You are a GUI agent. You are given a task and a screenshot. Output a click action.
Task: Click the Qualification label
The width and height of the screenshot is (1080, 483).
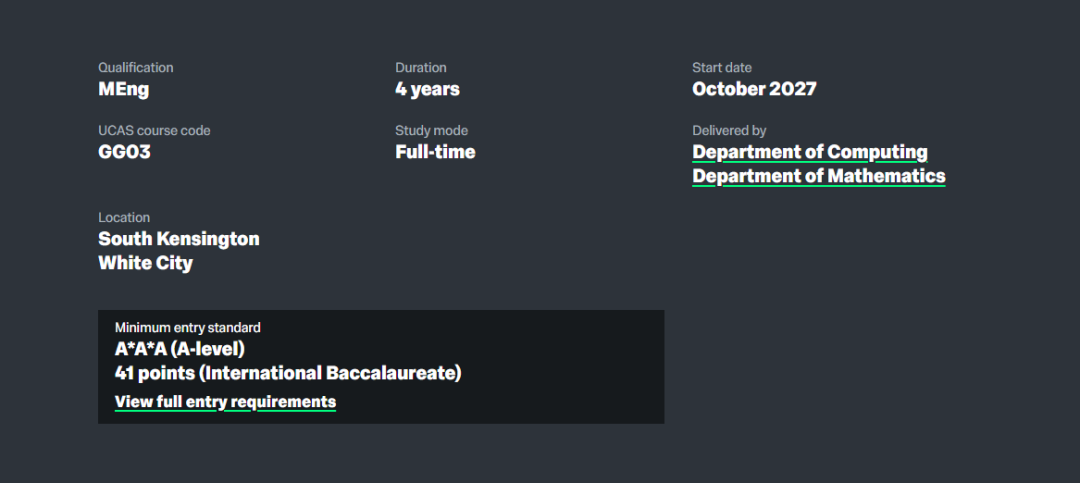pyautogui.click(x=136, y=68)
